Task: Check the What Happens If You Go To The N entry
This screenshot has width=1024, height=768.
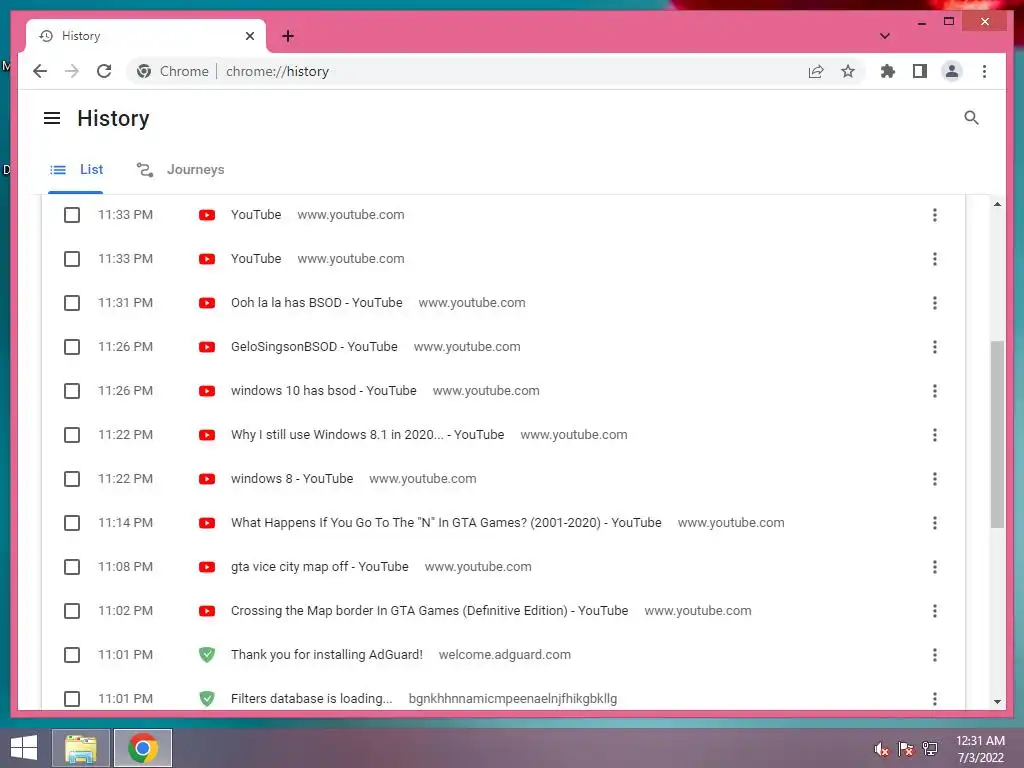Action: pos(72,522)
